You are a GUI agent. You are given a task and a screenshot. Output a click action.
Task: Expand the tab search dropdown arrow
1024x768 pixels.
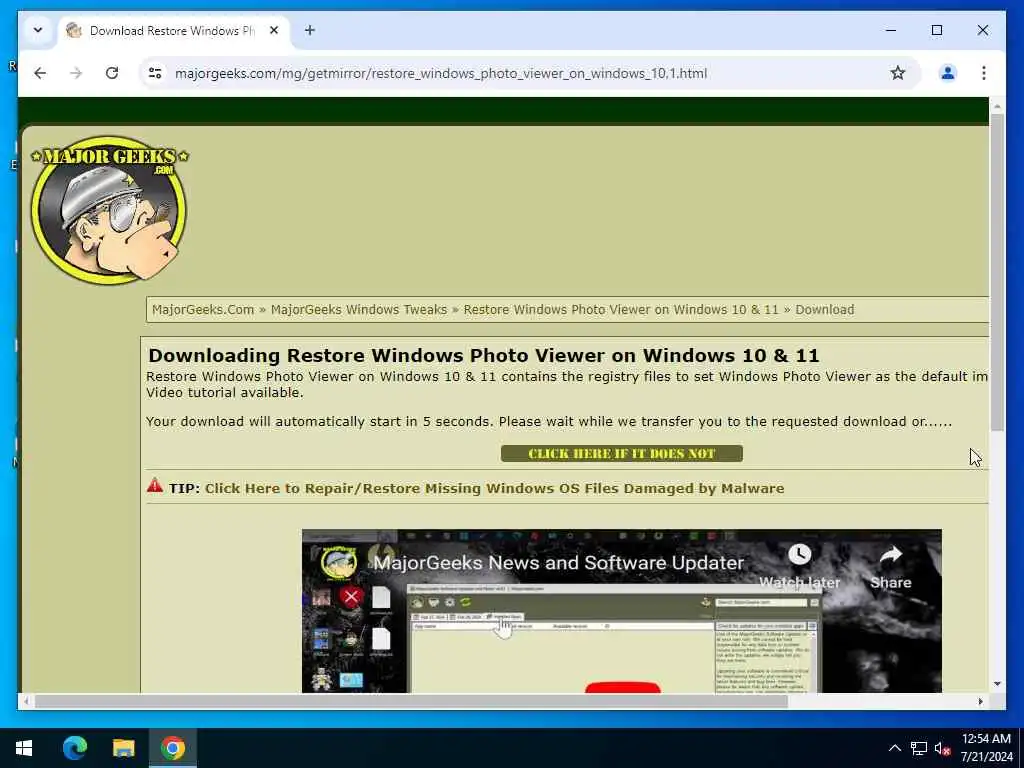click(x=38, y=30)
